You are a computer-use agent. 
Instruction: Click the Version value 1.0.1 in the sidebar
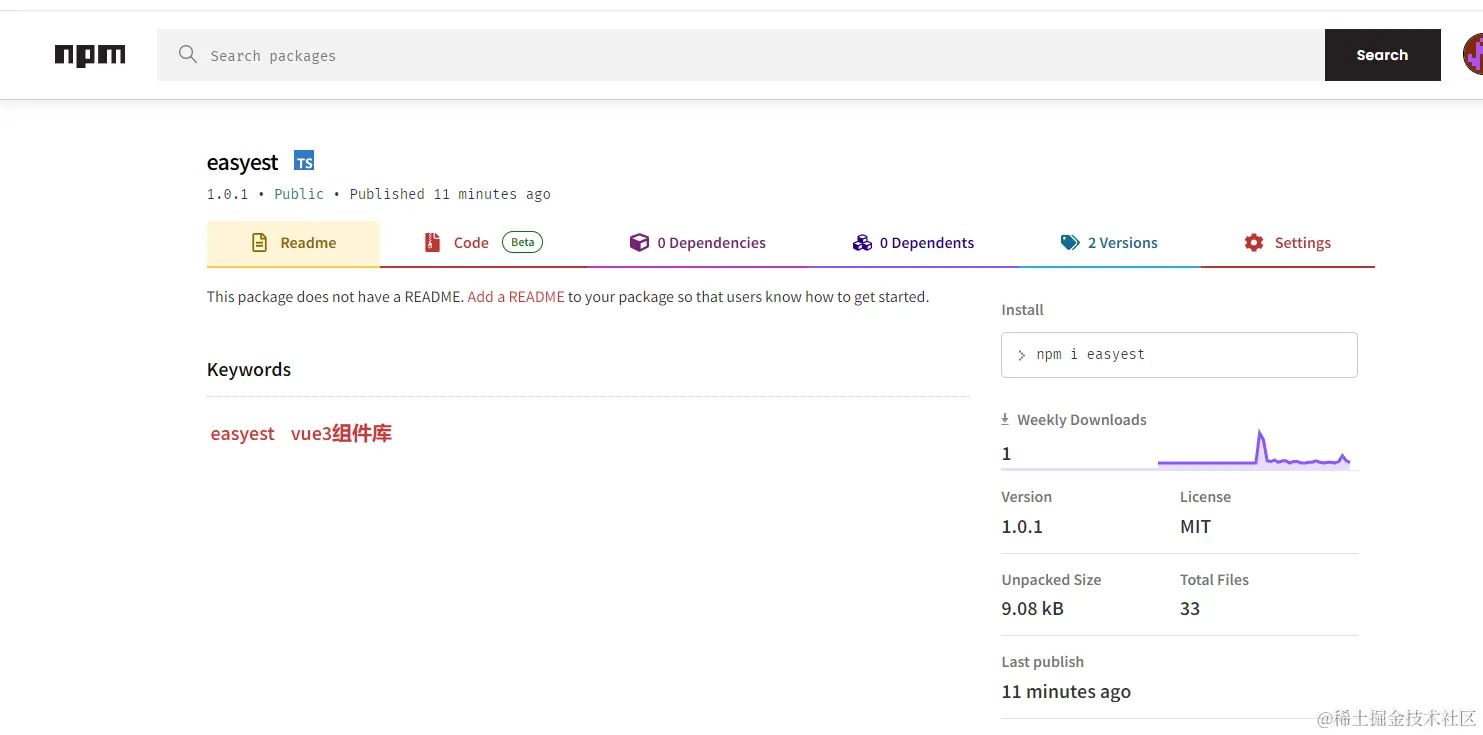click(1022, 526)
